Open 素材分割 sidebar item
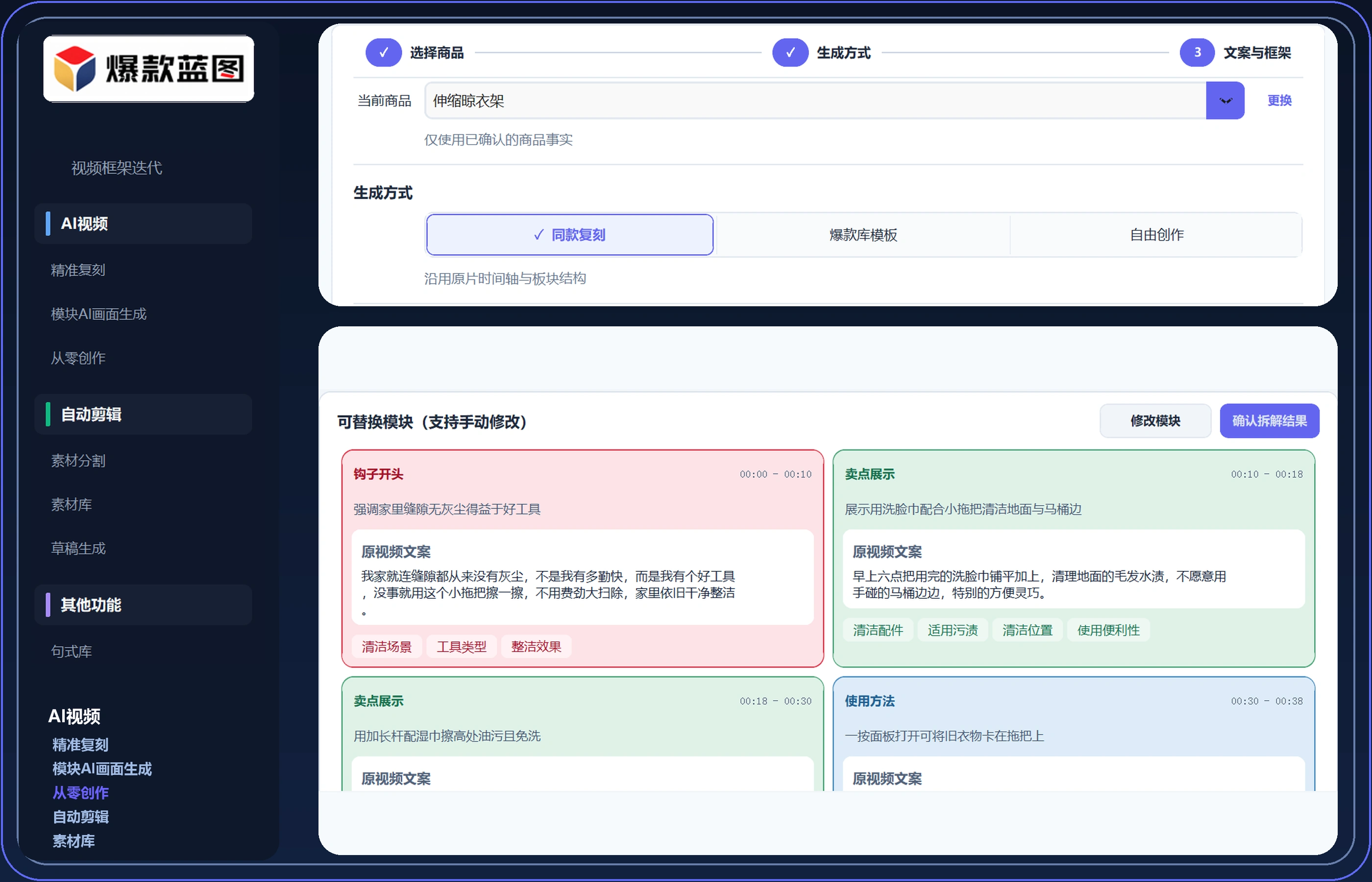The image size is (1372, 882). [78, 461]
